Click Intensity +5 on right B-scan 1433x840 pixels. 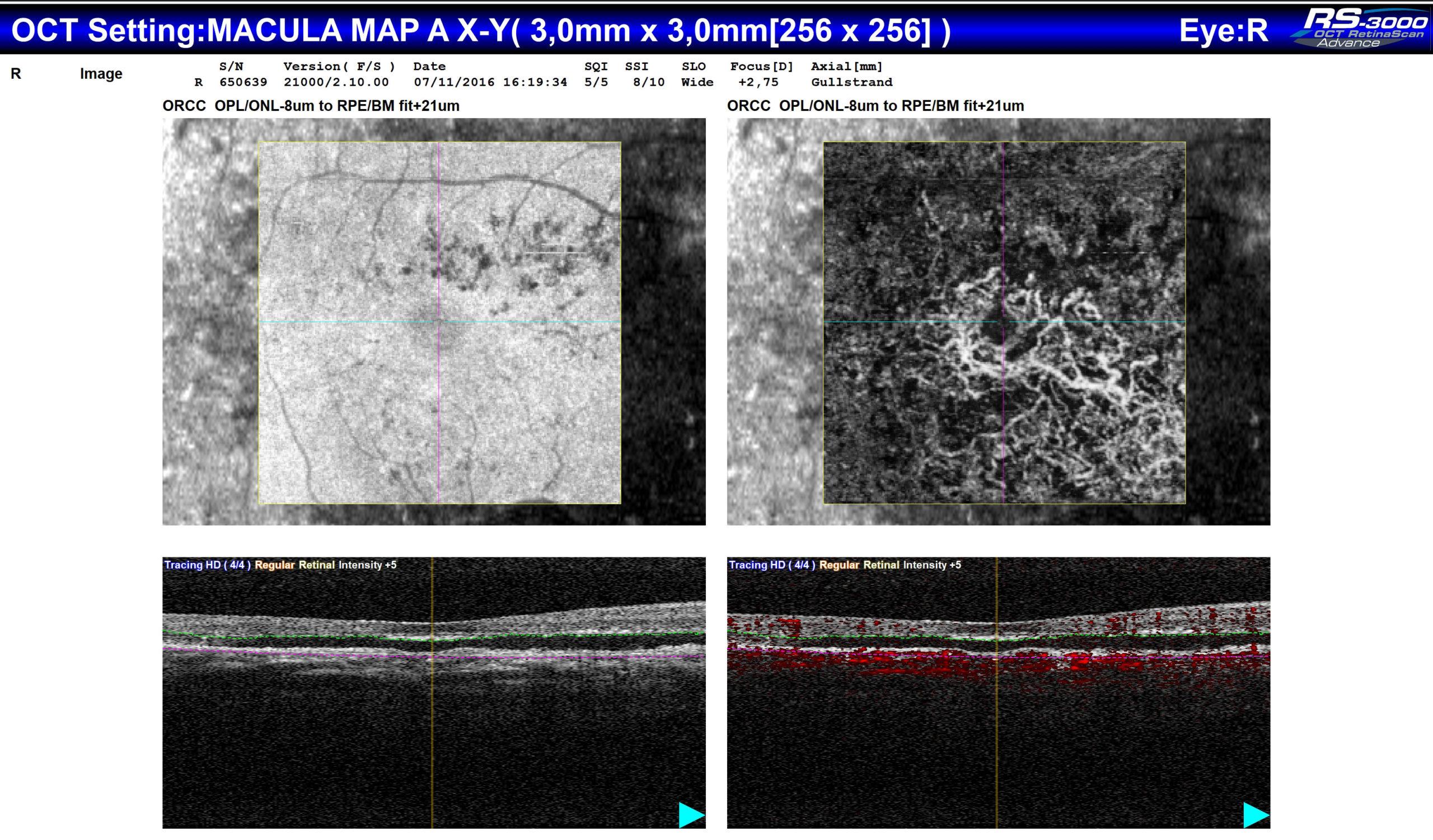pyautogui.click(x=932, y=565)
